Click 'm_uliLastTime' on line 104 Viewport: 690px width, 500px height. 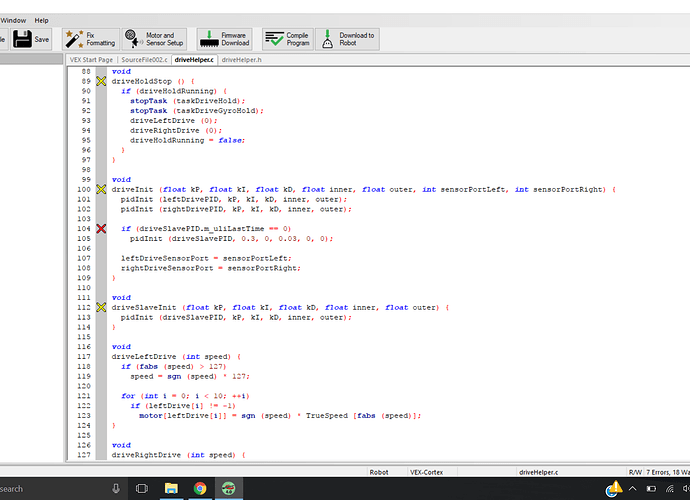[x=234, y=229]
